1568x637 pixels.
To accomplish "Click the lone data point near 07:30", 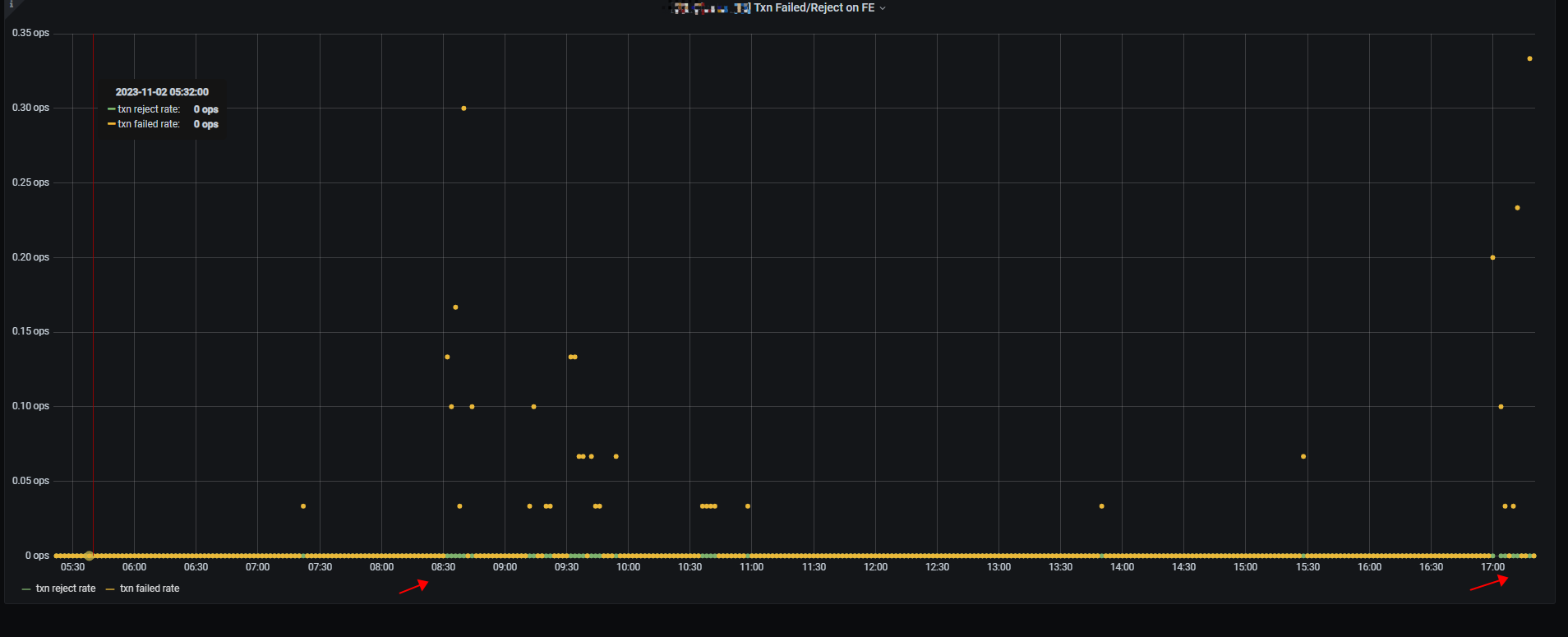I will (303, 506).
